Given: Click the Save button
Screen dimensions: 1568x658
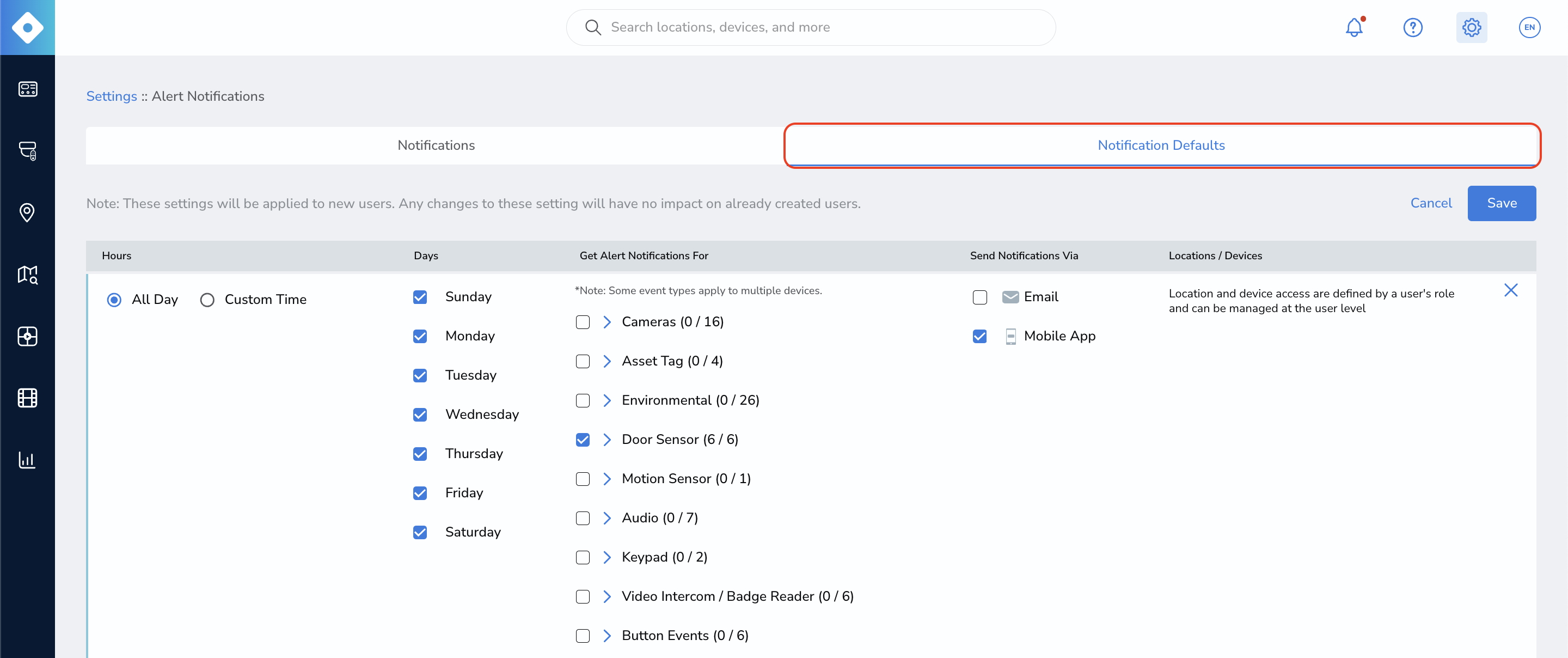Looking at the screenshot, I should [1502, 204].
